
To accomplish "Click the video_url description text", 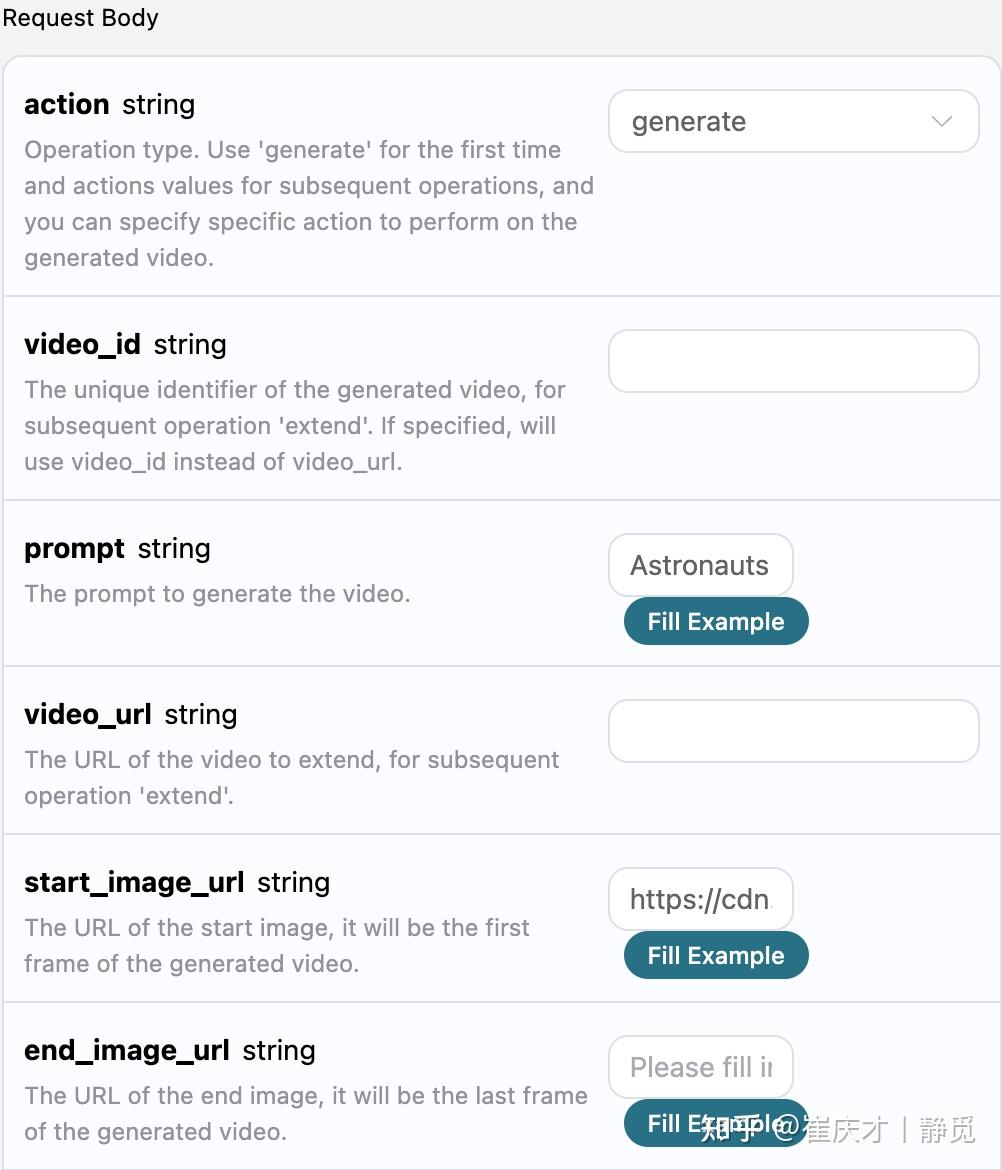I will click(290, 777).
